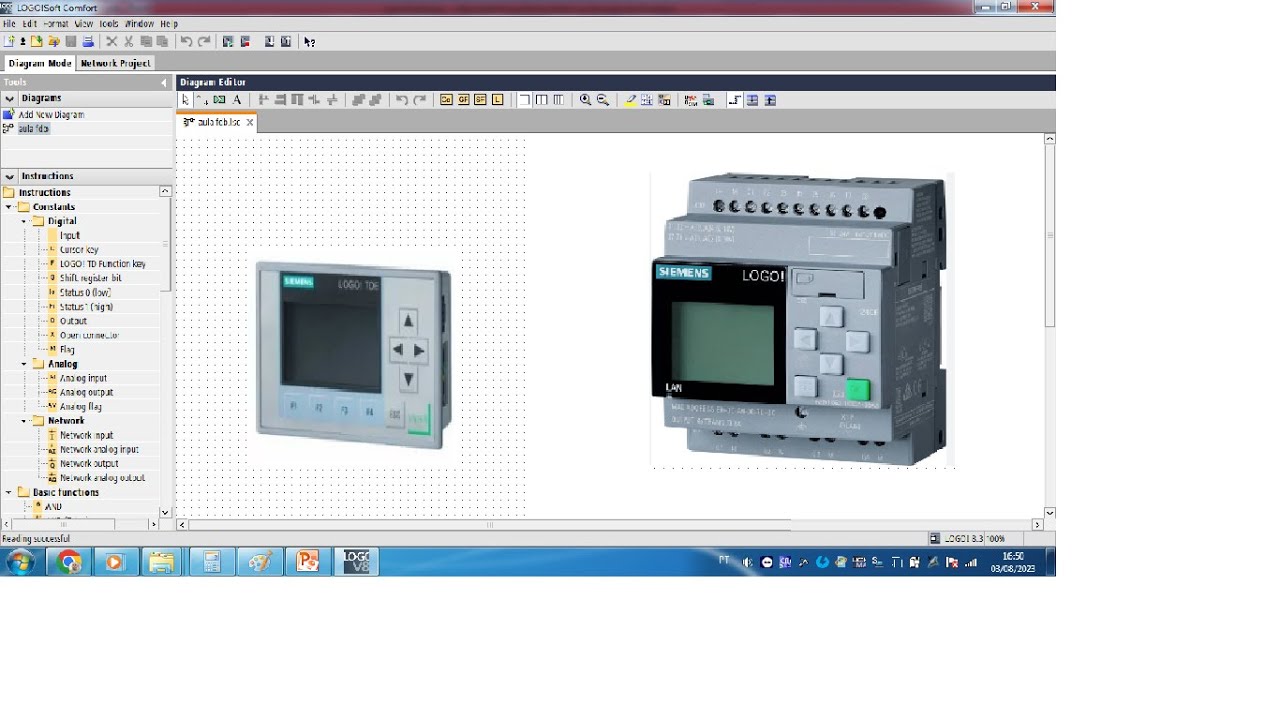Click the Zoom out magnifier icon
This screenshot has height=720, width=1280.
[x=603, y=100]
